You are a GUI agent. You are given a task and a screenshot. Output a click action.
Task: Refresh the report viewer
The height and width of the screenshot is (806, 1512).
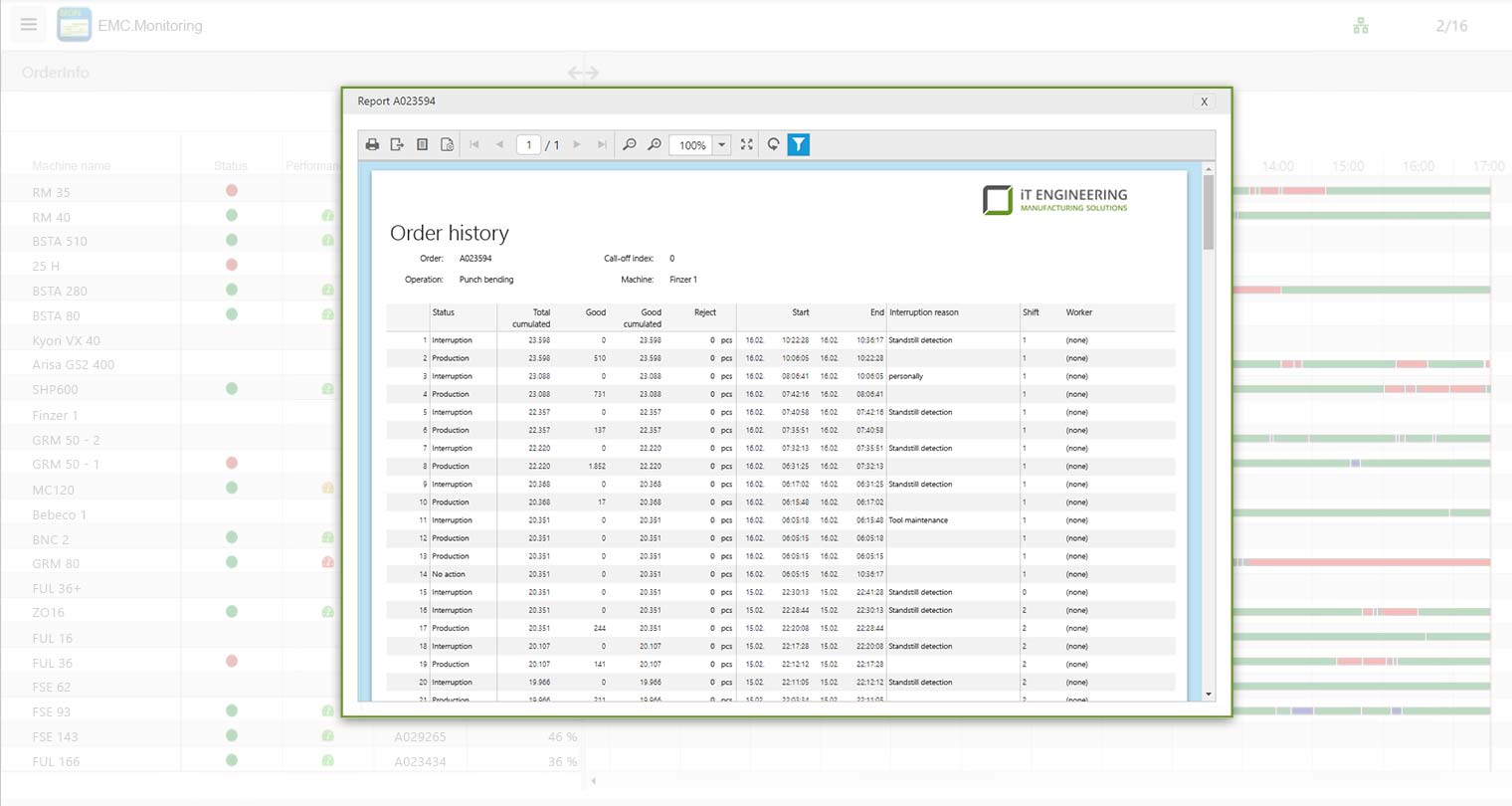coord(773,145)
